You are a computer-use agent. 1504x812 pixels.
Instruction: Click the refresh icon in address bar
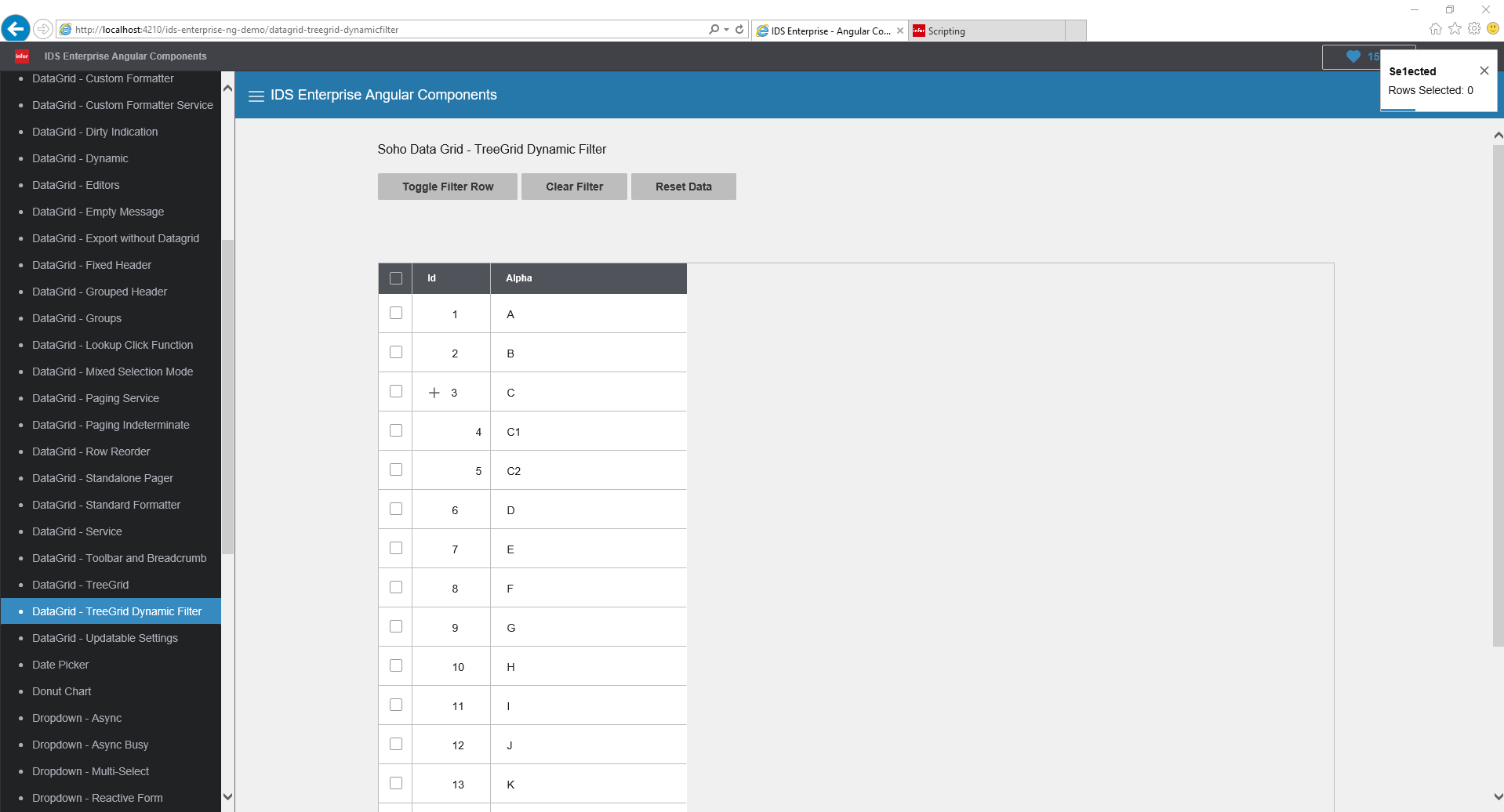(739, 29)
